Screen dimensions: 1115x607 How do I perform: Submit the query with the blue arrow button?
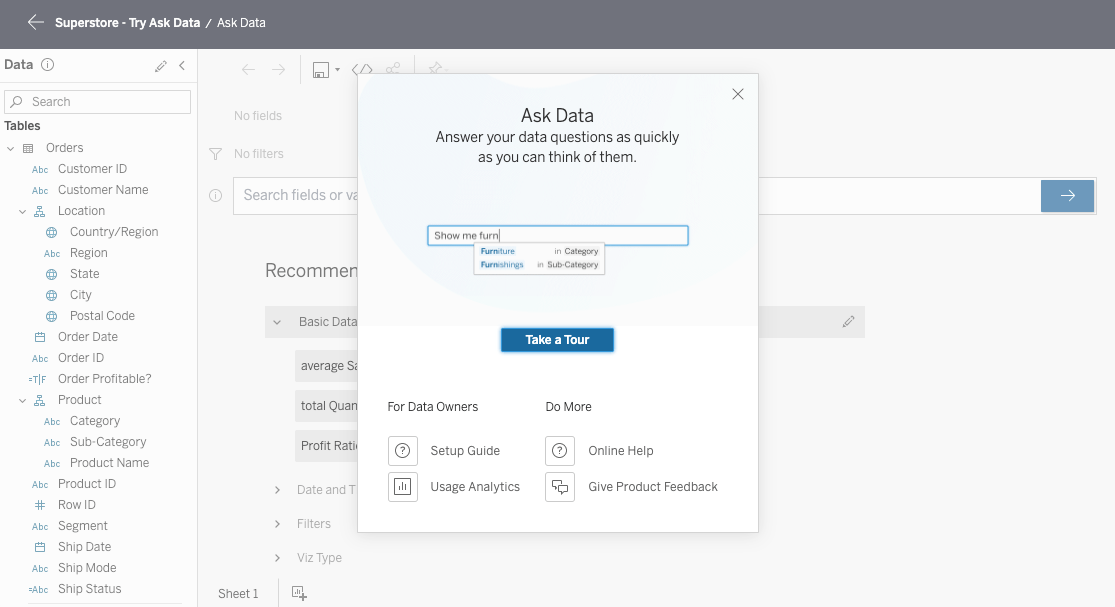[1067, 196]
